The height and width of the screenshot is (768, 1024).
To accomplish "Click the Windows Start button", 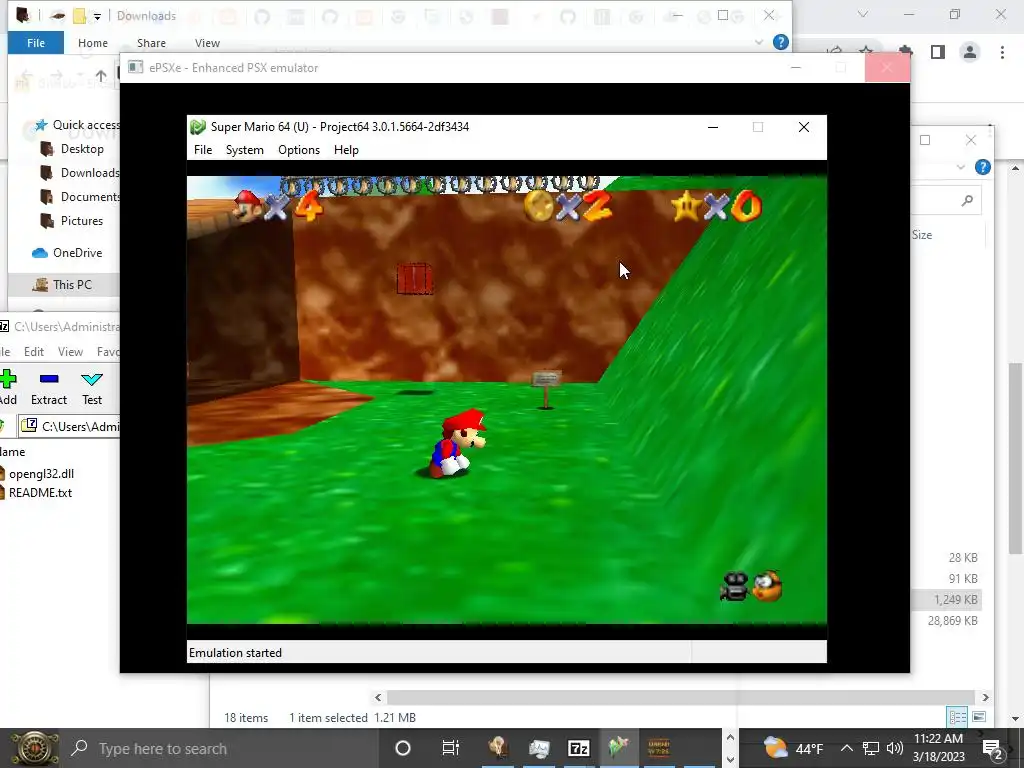I will coord(33,748).
